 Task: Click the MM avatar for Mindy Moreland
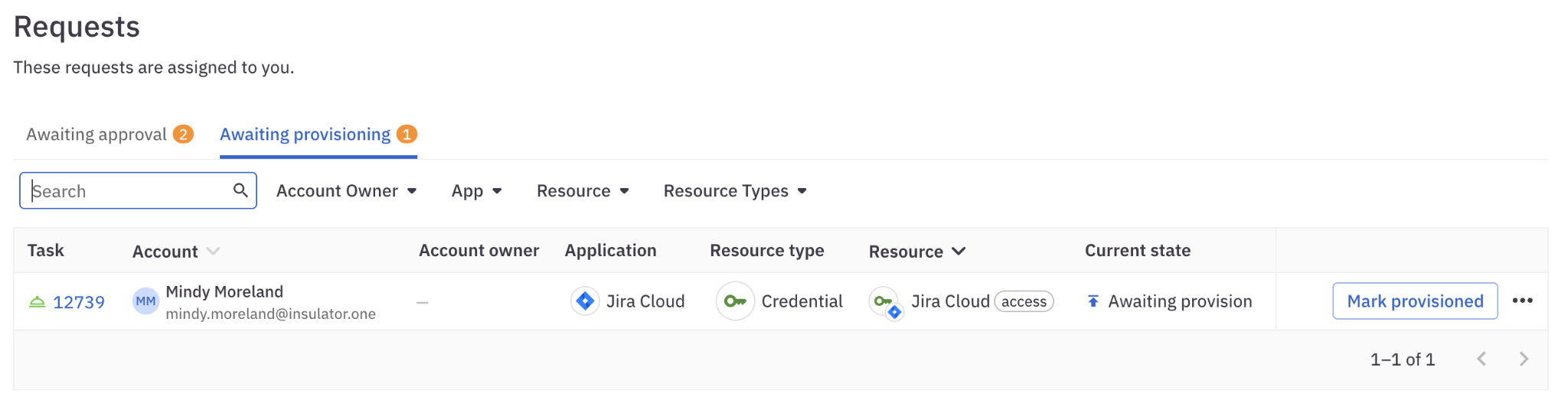coord(145,301)
